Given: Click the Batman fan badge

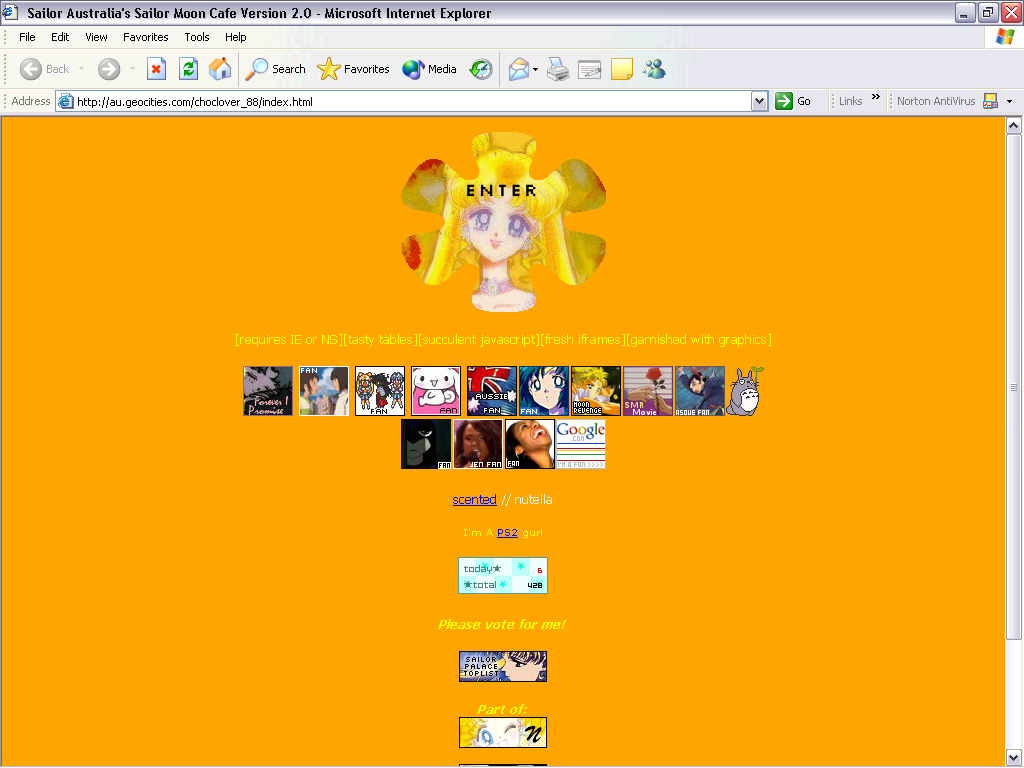Looking at the screenshot, I should click(426, 444).
